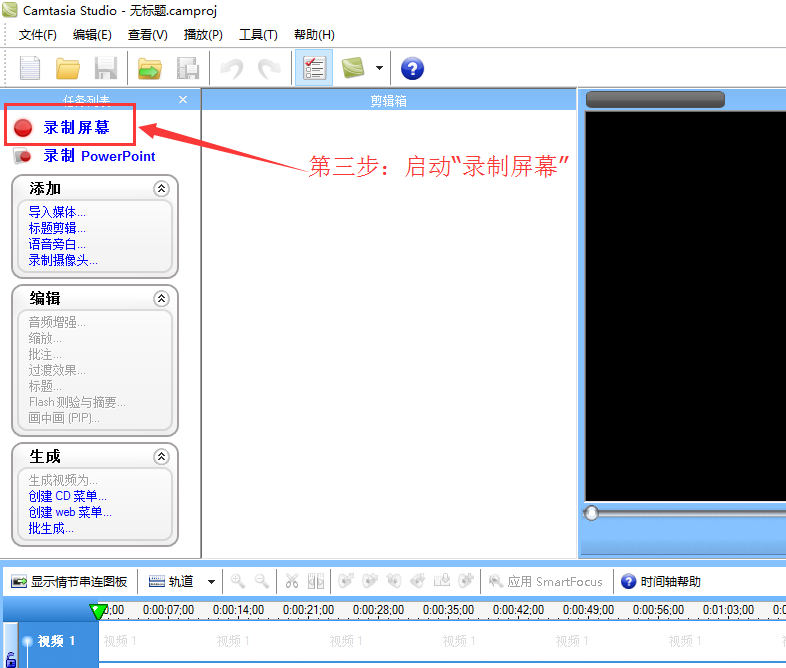786x668 pixels.
Task: Click the 显示情节串连图板 storyboard icon
Action: click(x=18, y=581)
